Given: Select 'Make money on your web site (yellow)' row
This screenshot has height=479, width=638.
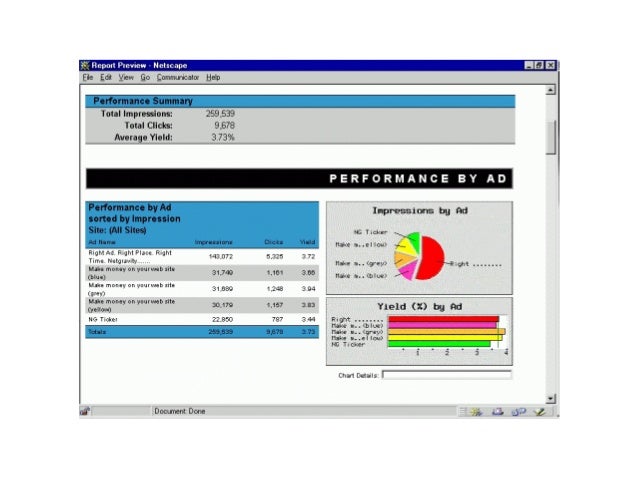Looking at the screenshot, I should (202, 306).
